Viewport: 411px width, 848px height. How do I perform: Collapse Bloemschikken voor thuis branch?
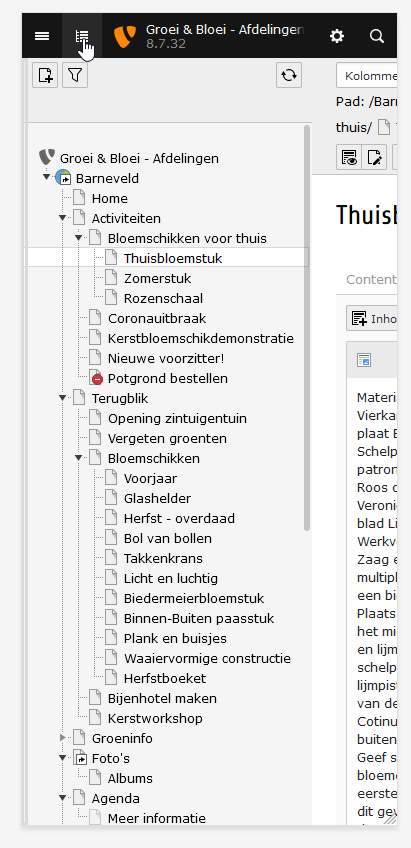79,237
